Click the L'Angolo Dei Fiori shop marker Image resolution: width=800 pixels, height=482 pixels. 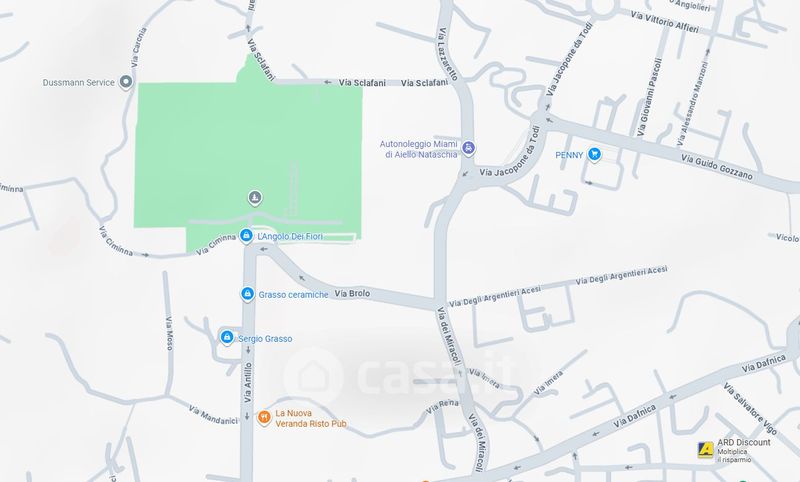coord(246,236)
